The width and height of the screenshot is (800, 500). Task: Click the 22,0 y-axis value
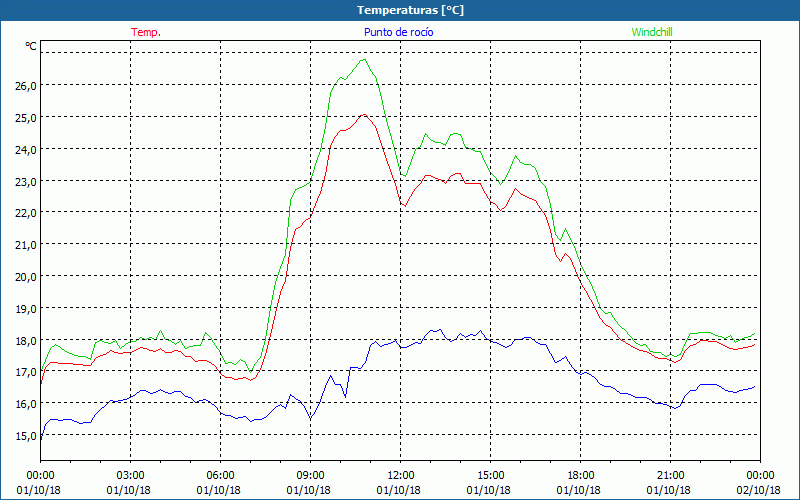(26, 213)
